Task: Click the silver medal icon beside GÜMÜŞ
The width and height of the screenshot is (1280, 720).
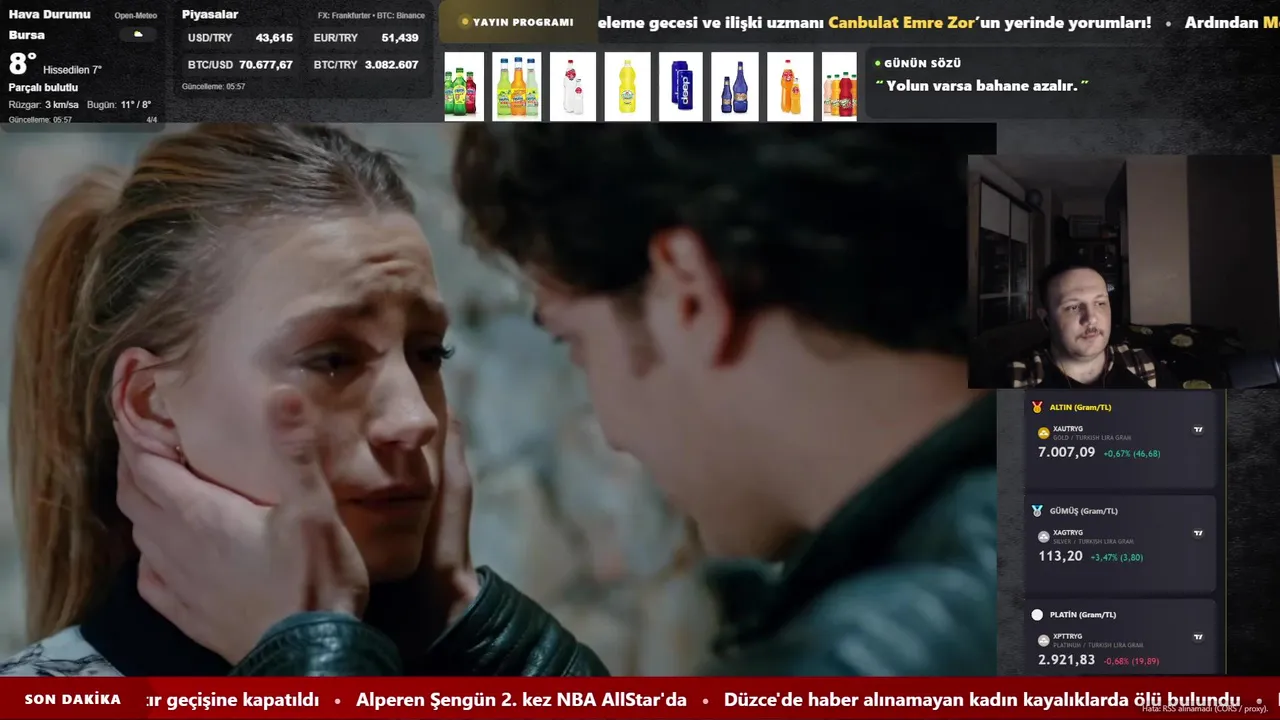Action: pyautogui.click(x=1037, y=510)
